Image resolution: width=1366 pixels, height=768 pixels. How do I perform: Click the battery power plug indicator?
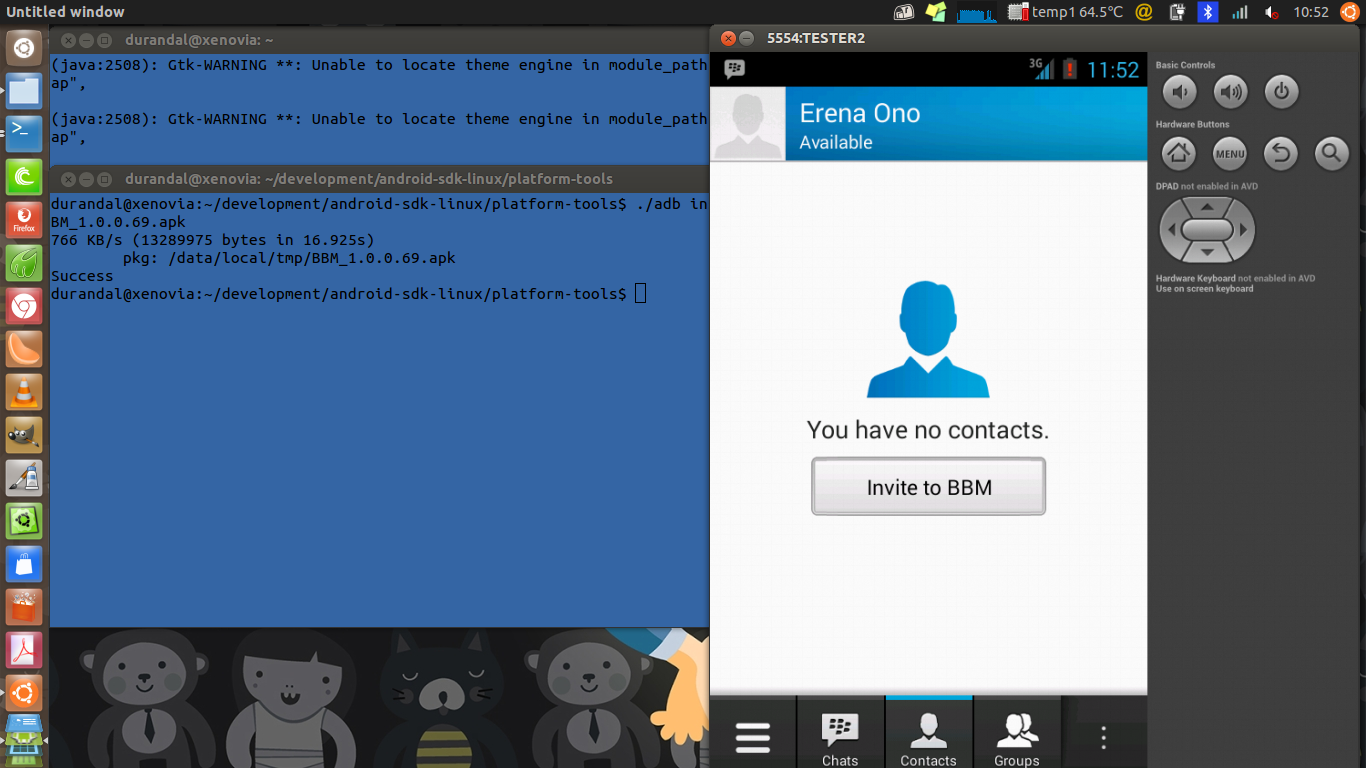point(1177,12)
